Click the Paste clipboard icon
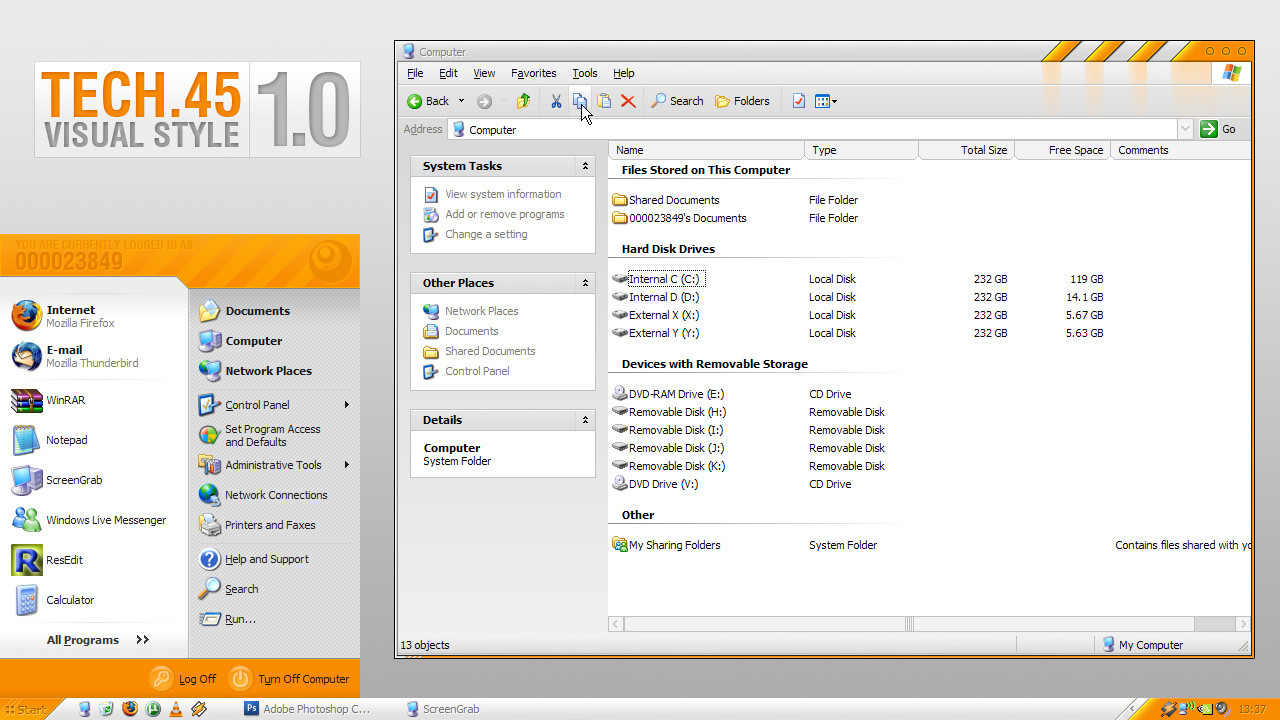 (604, 101)
